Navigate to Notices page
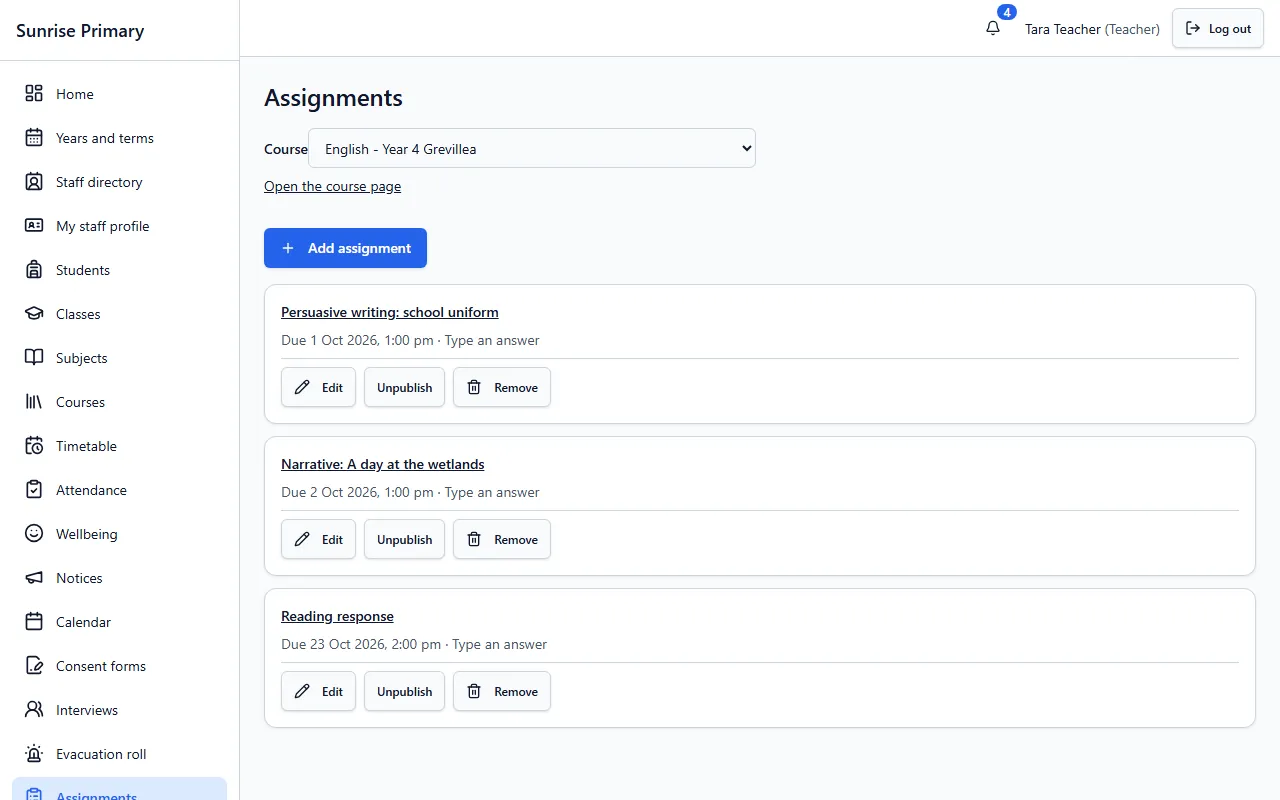 click(x=120, y=578)
